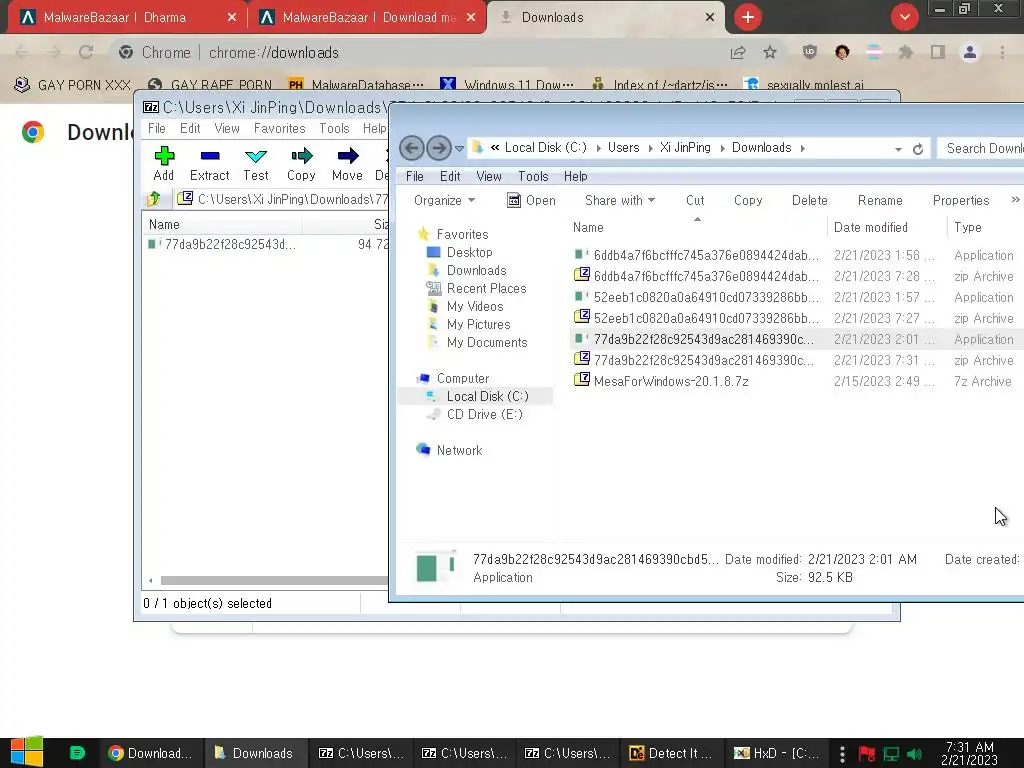Click the Copy icon in 7-Zip toolbar
The height and width of the screenshot is (768, 1024).
pyautogui.click(x=301, y=155)
